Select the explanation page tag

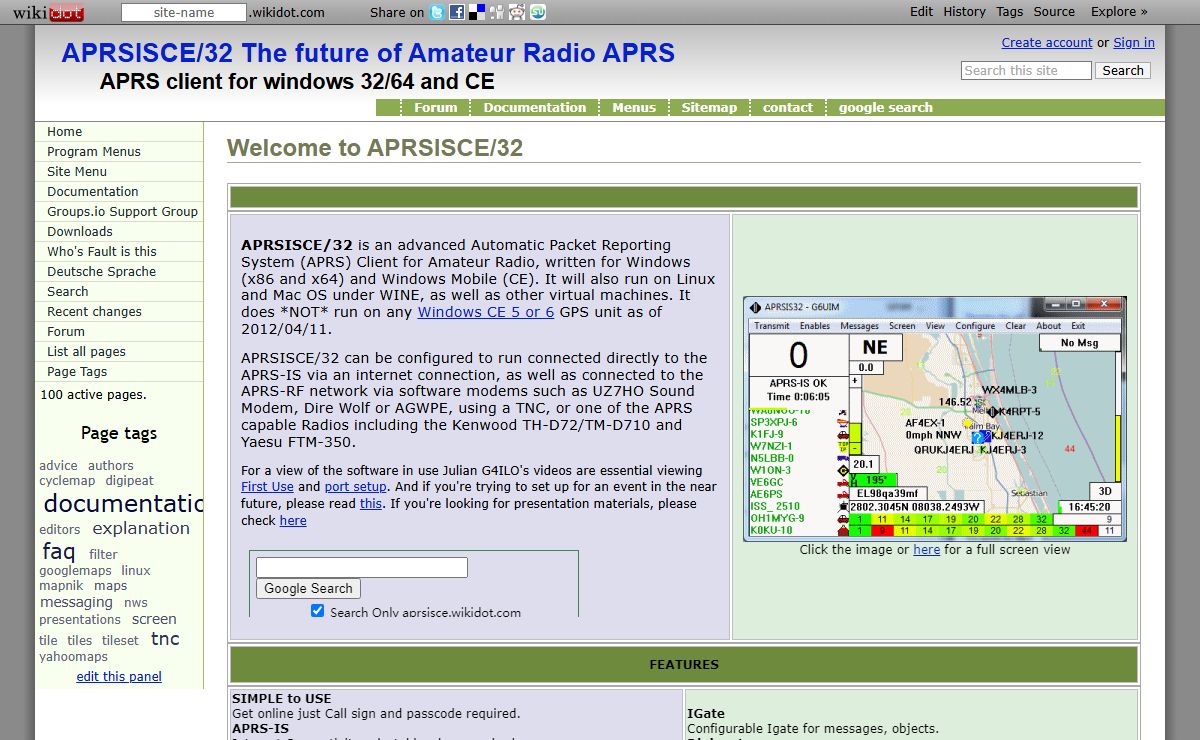tap(141, 528)
